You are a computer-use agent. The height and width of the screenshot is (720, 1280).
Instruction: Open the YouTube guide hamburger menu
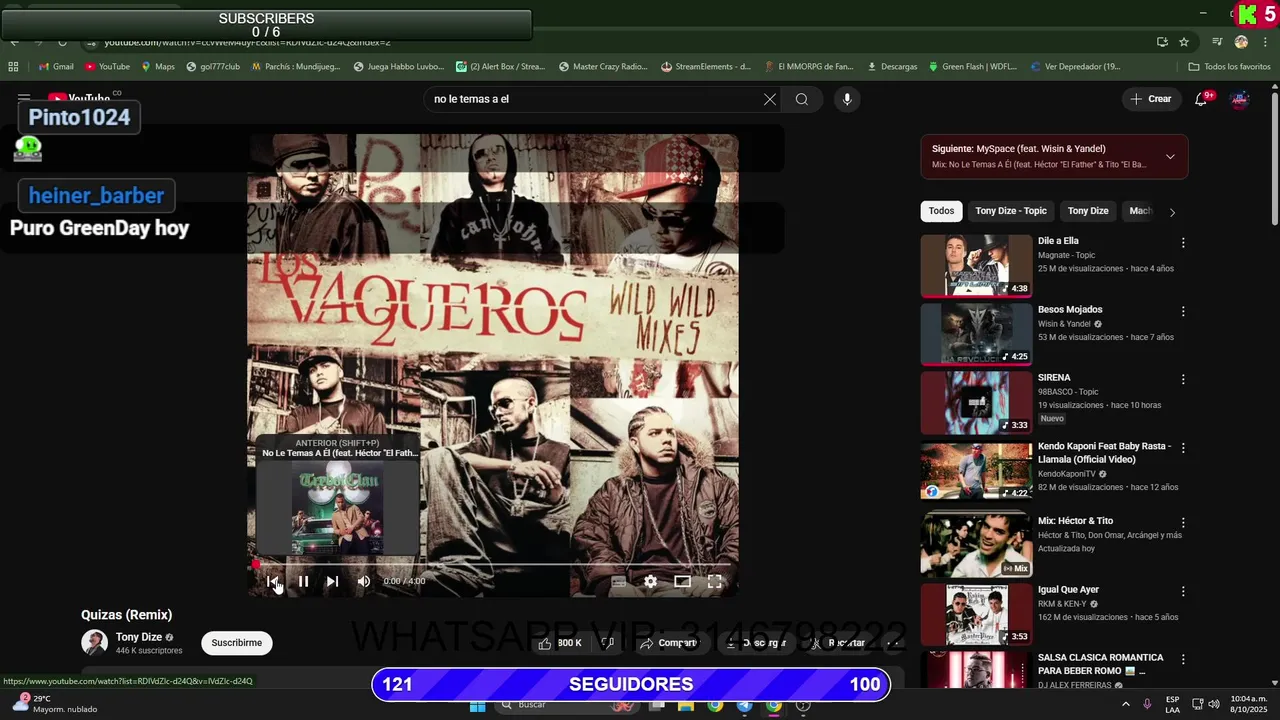pyautogui.click(x=24, y=98)
